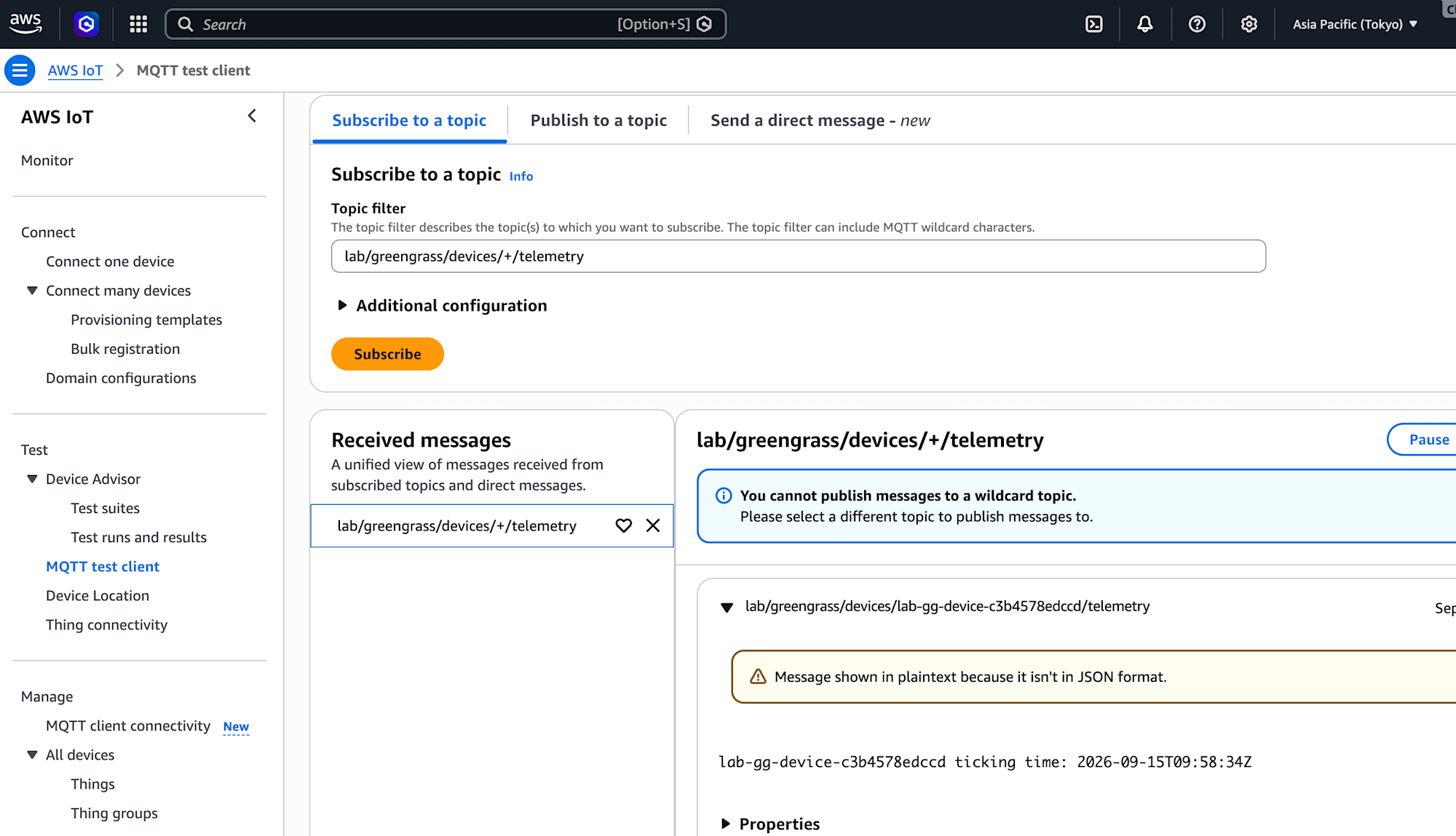Open Provisioning templates
The image size is (1456, 836).
pos(146,319)
